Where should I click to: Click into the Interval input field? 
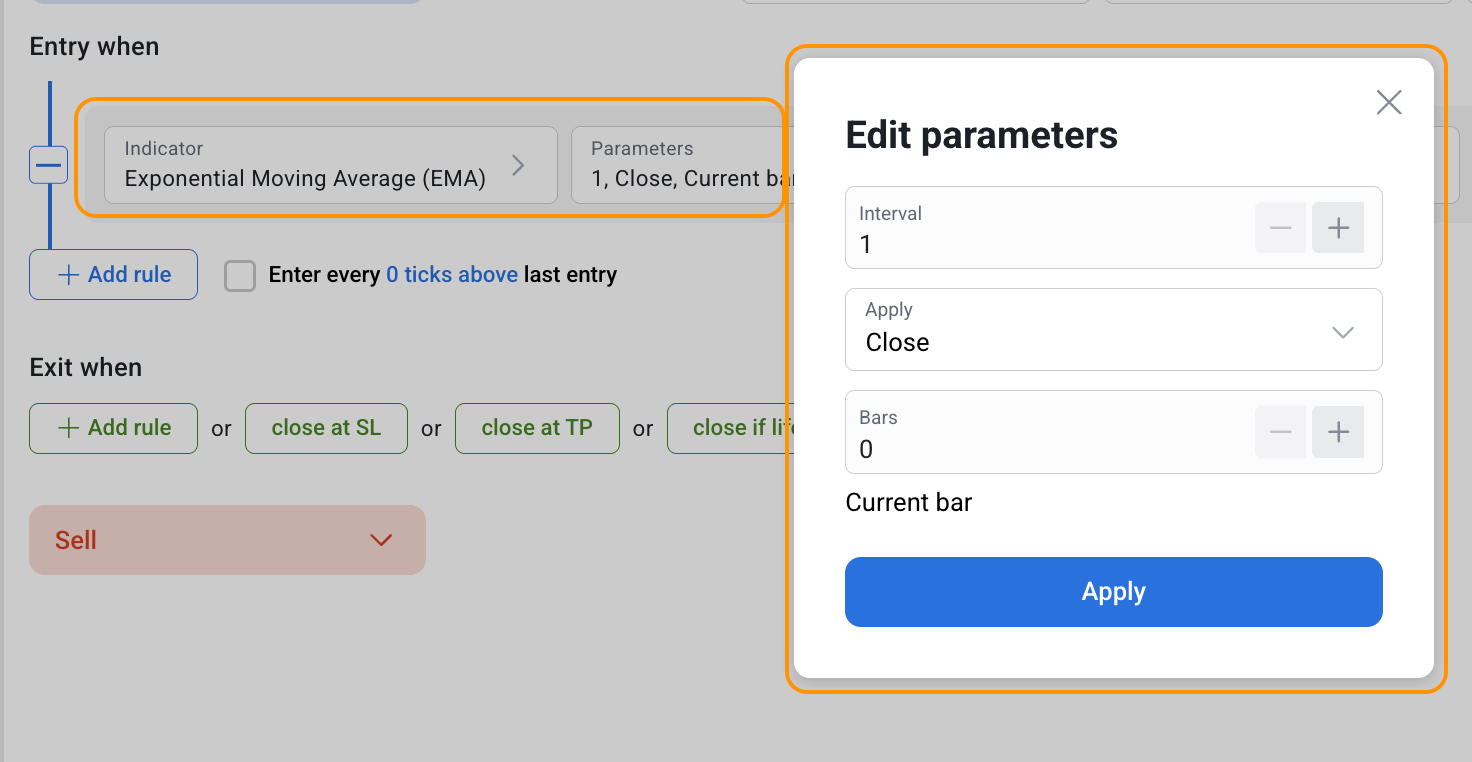(x=1040, y=243)
